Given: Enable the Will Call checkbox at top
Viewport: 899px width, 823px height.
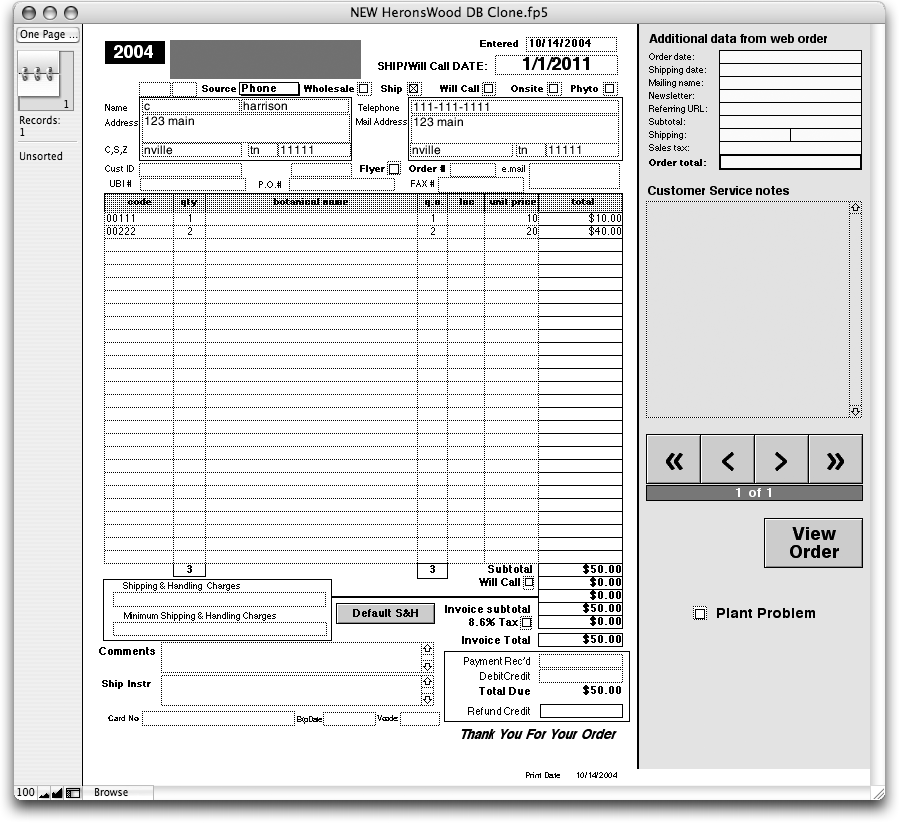Looking at the screenshot, I should click(488, 89).
